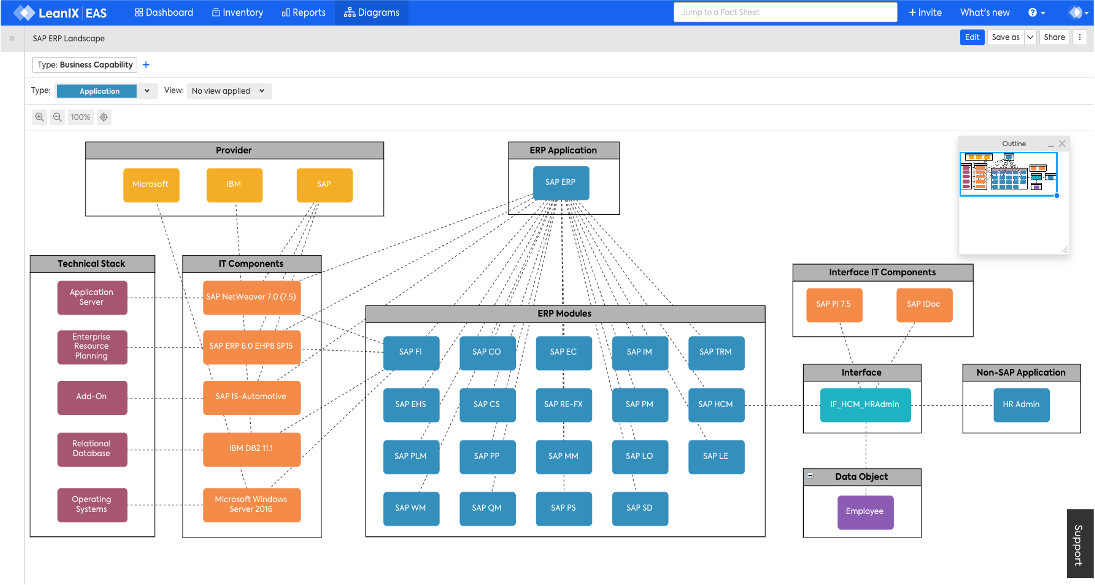Open the Application type dropdown
1095x585 pixels.
[146, 90]
